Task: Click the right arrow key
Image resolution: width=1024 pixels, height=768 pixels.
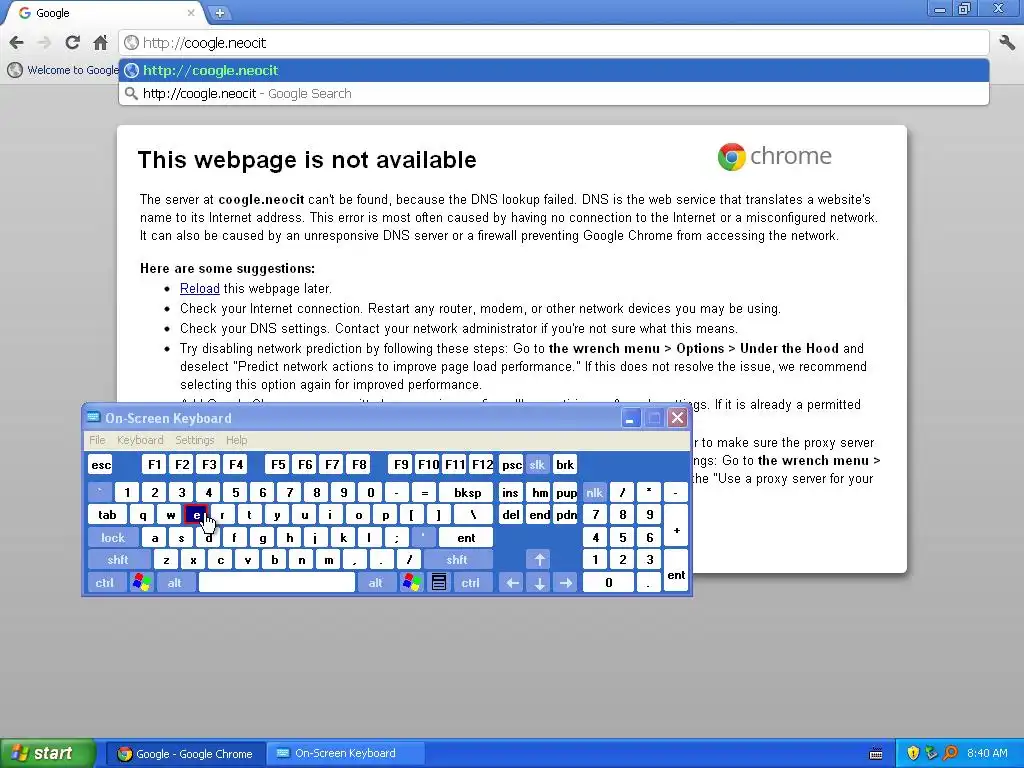Action: pyautogui.click(x=566, y=583)
